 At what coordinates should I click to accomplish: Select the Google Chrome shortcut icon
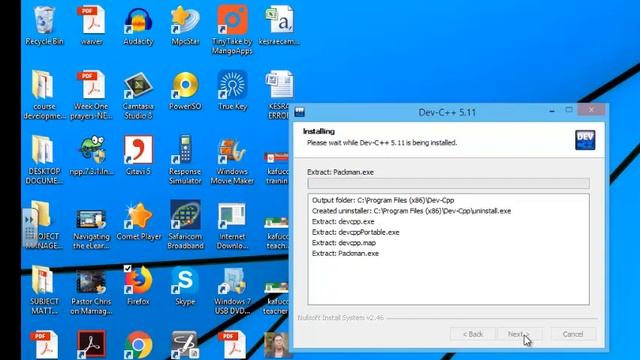point(138,345)
